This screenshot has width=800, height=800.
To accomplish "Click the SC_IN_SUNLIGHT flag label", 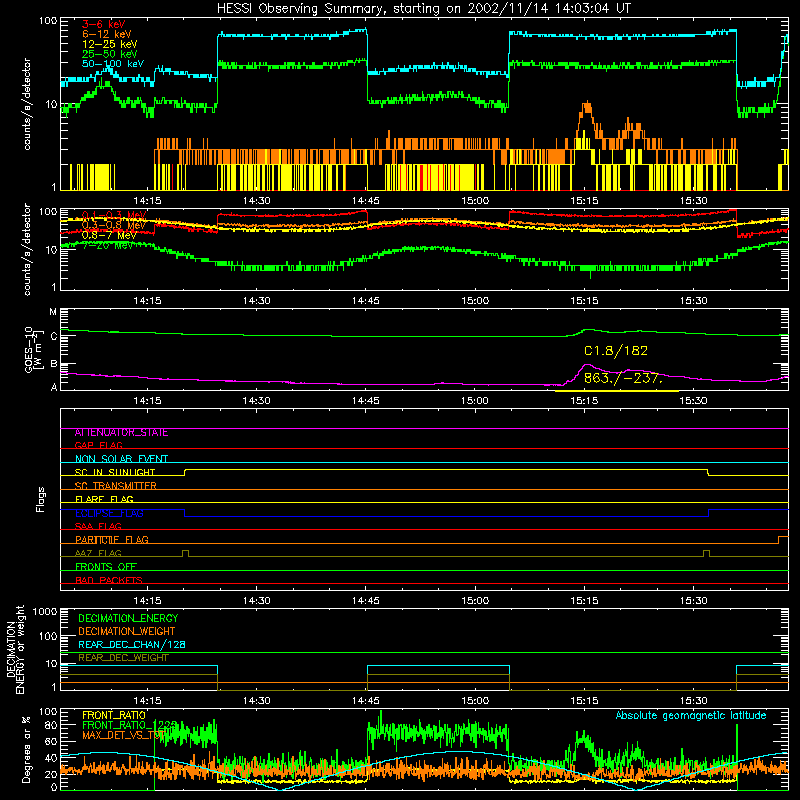I will tap(115, 472).
